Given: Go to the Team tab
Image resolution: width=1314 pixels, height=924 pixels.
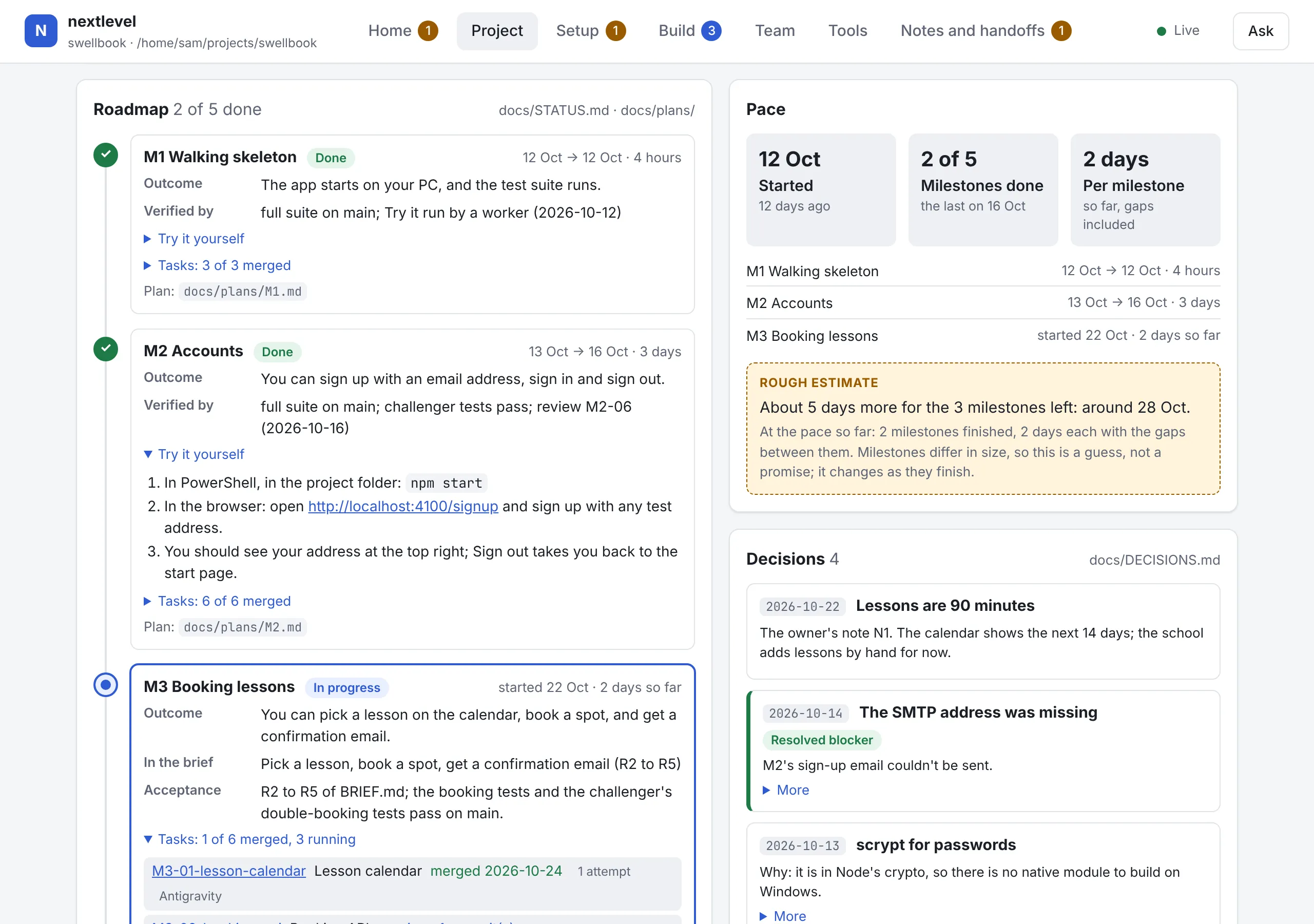Looking at the screenshot, I should point(775,31).
